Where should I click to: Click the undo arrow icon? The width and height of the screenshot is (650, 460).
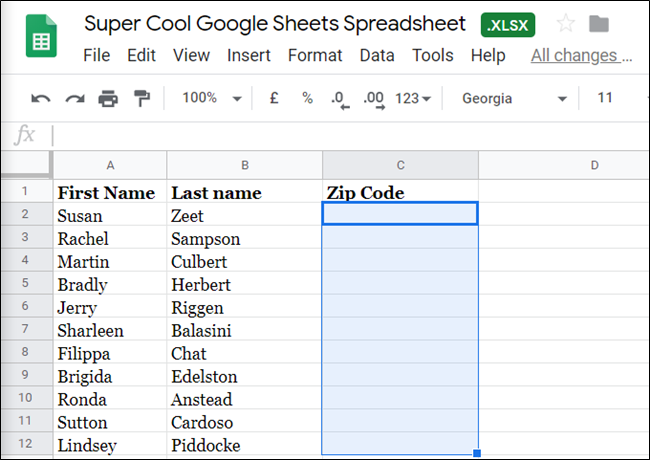(x=41, y=98)
